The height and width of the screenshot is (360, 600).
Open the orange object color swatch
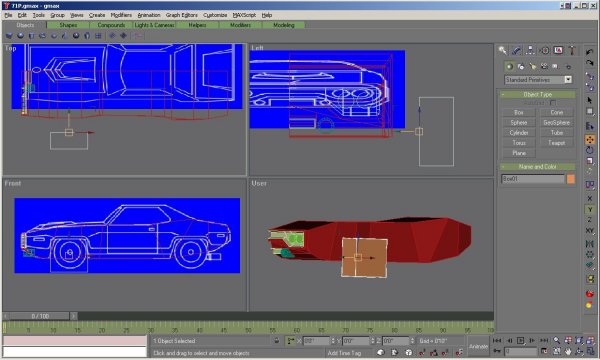tap(571, 179)
